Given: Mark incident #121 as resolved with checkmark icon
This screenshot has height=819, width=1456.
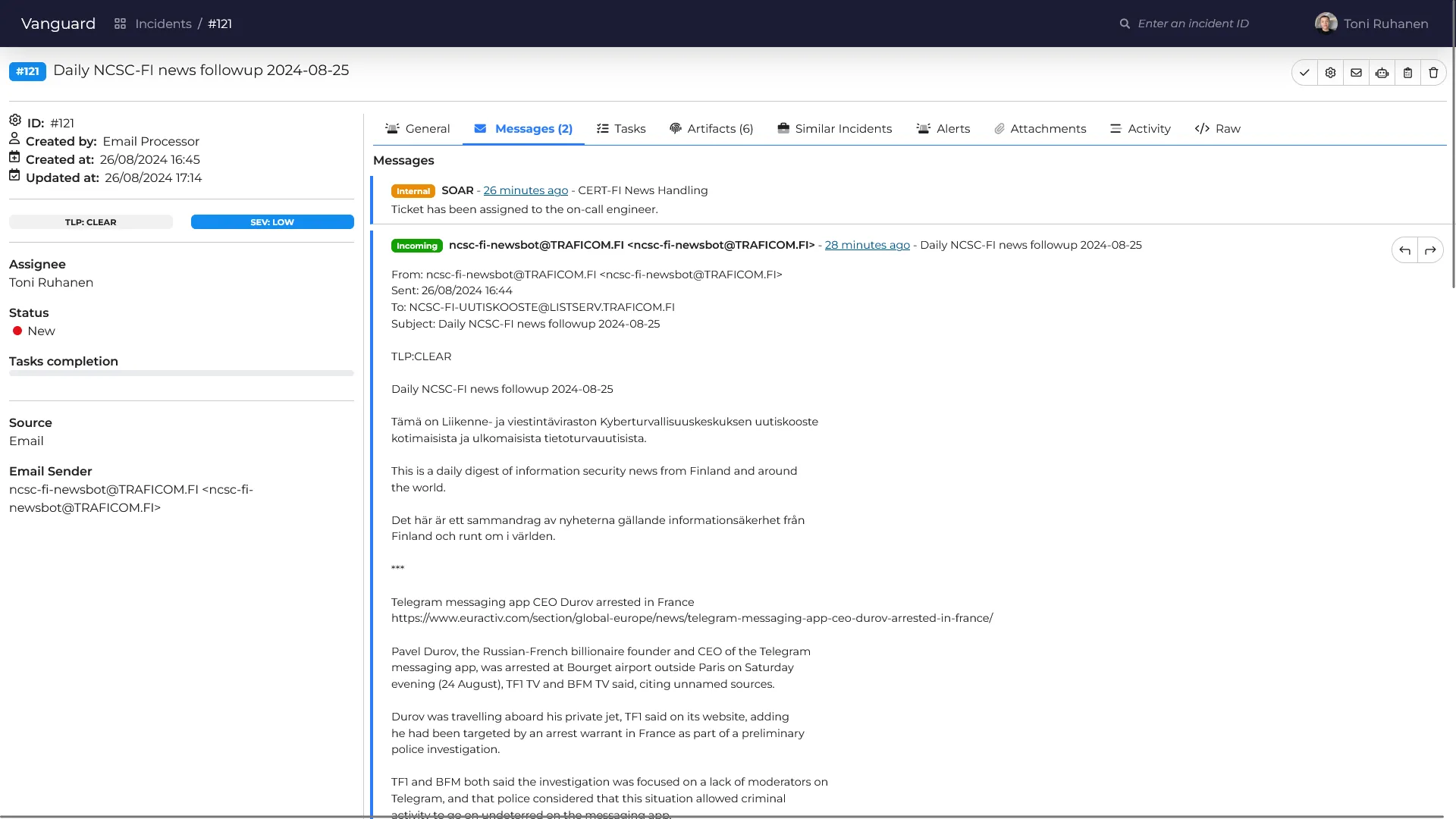Looking at the screenshot, I should click(1304, 72).
